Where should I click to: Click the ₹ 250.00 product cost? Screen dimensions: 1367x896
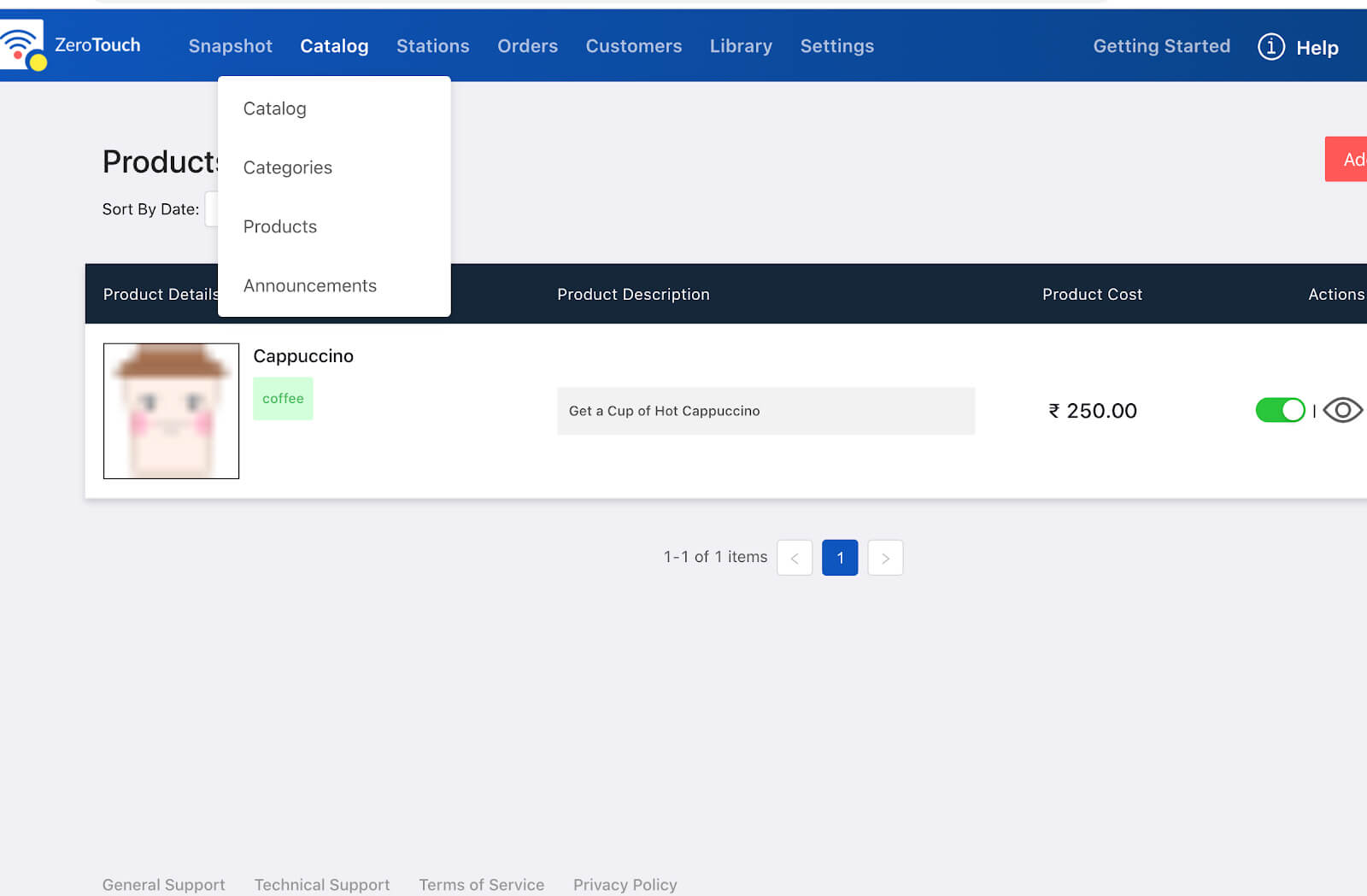(x=1093, y=411)
